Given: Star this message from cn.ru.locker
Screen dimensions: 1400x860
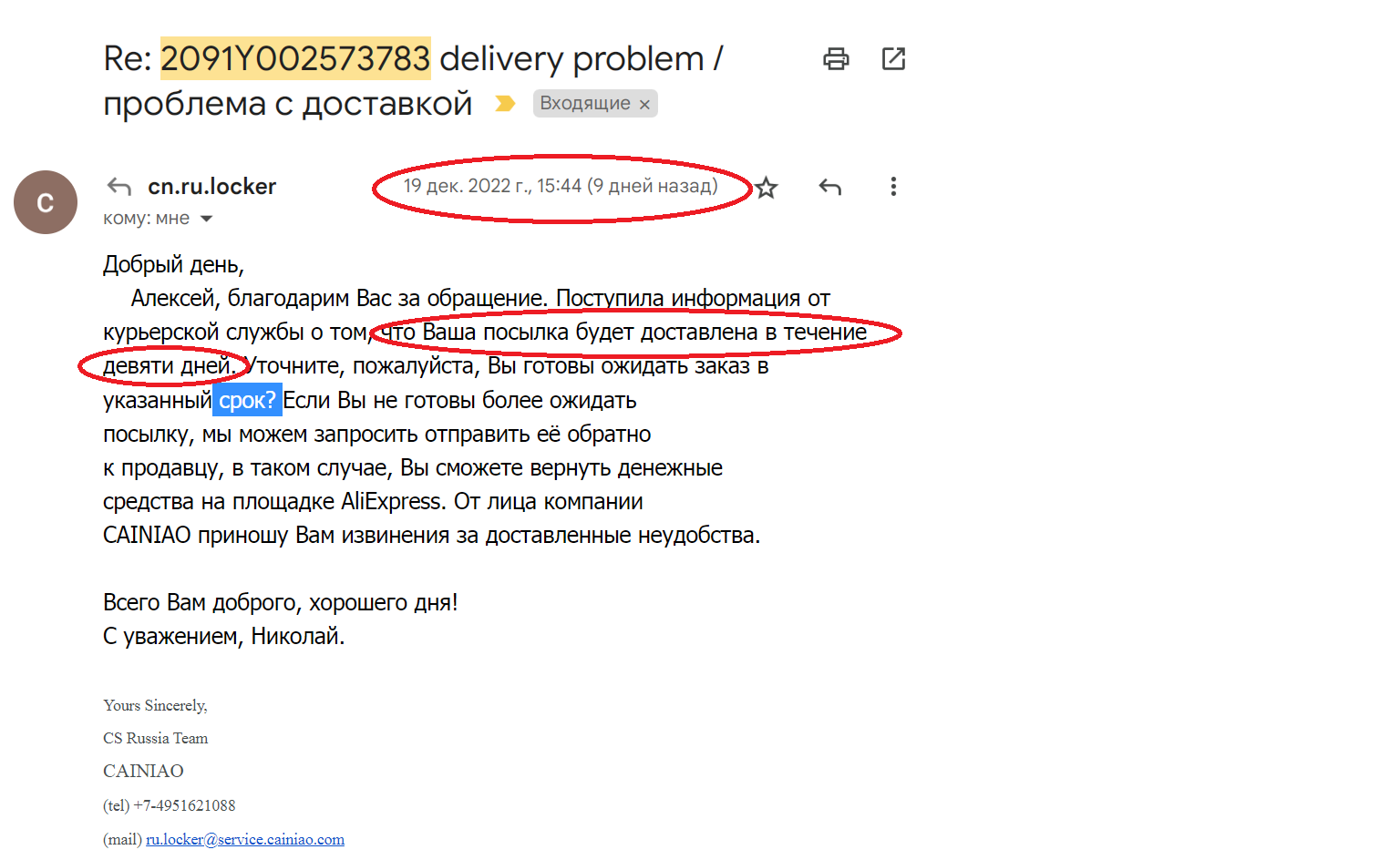Looking at the screenshot, I should tap(767, 188).
